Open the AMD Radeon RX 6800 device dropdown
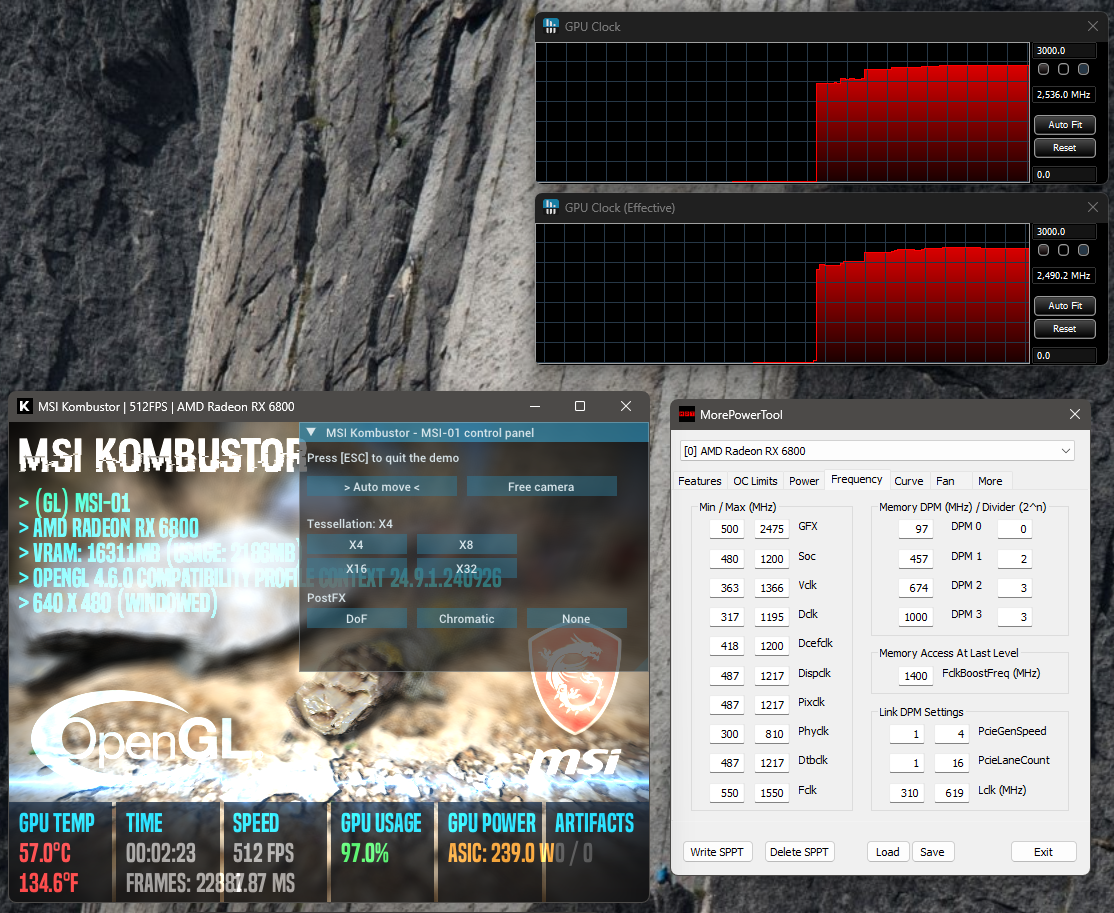 point(877,450)
